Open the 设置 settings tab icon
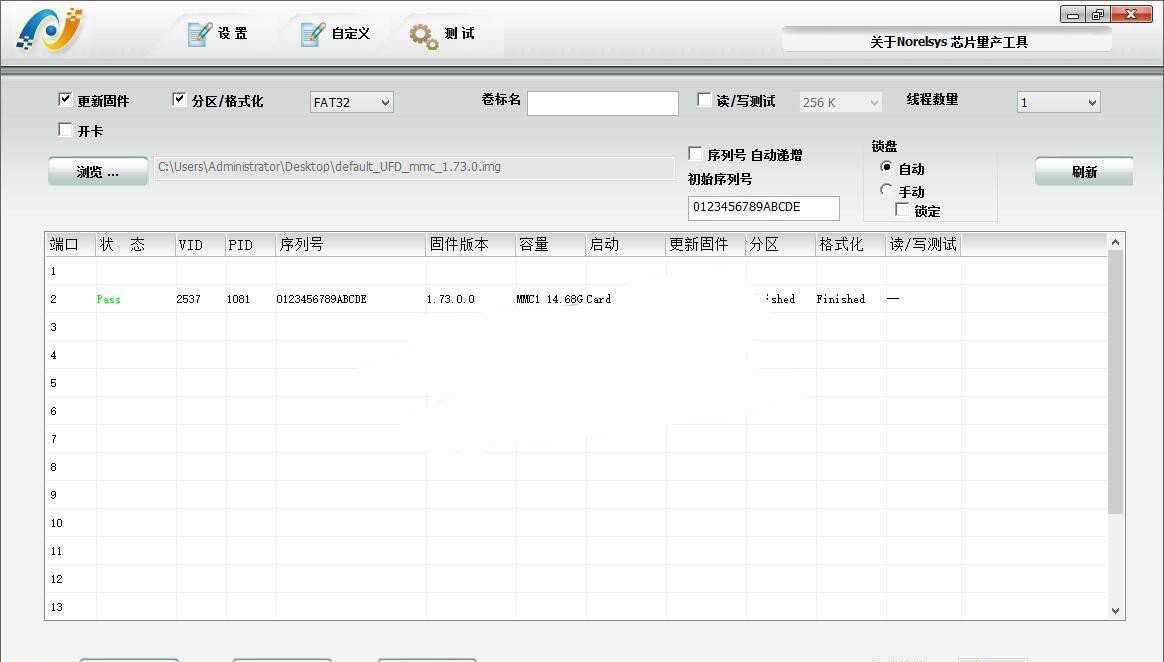This screenshot has width=1164, height=662. tap(200, 34)
